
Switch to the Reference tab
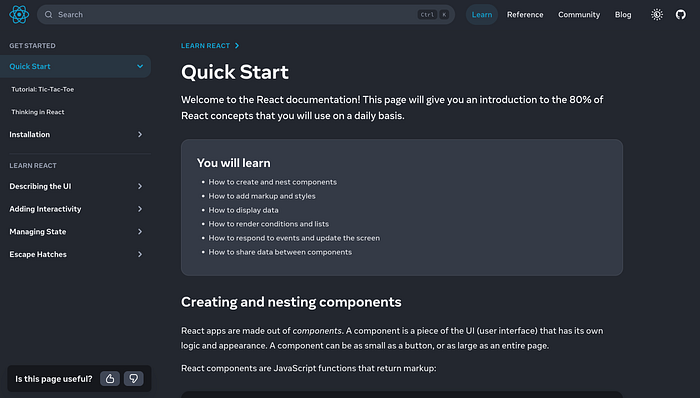pyautogui.click(x=525, y=15)
